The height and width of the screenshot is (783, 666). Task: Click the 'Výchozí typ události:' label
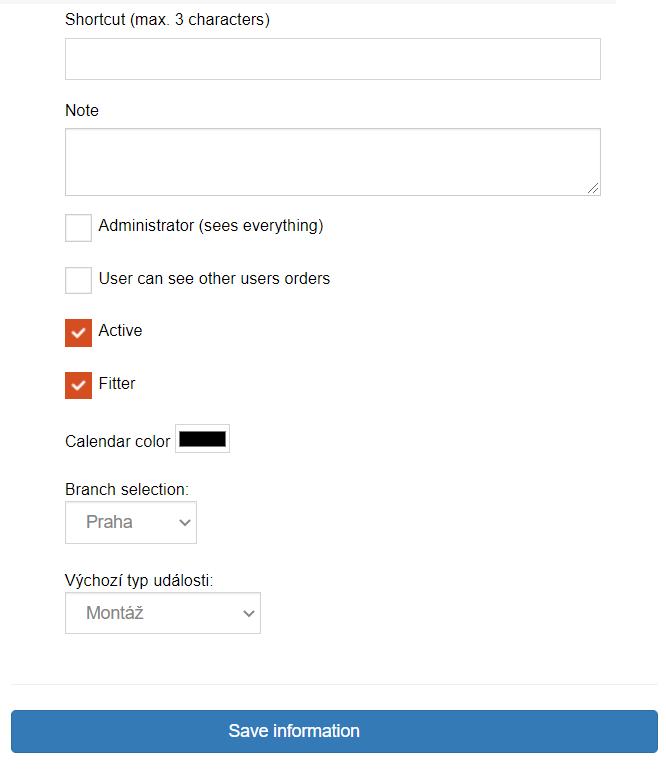pyautogui.click(x=139, y=581)
